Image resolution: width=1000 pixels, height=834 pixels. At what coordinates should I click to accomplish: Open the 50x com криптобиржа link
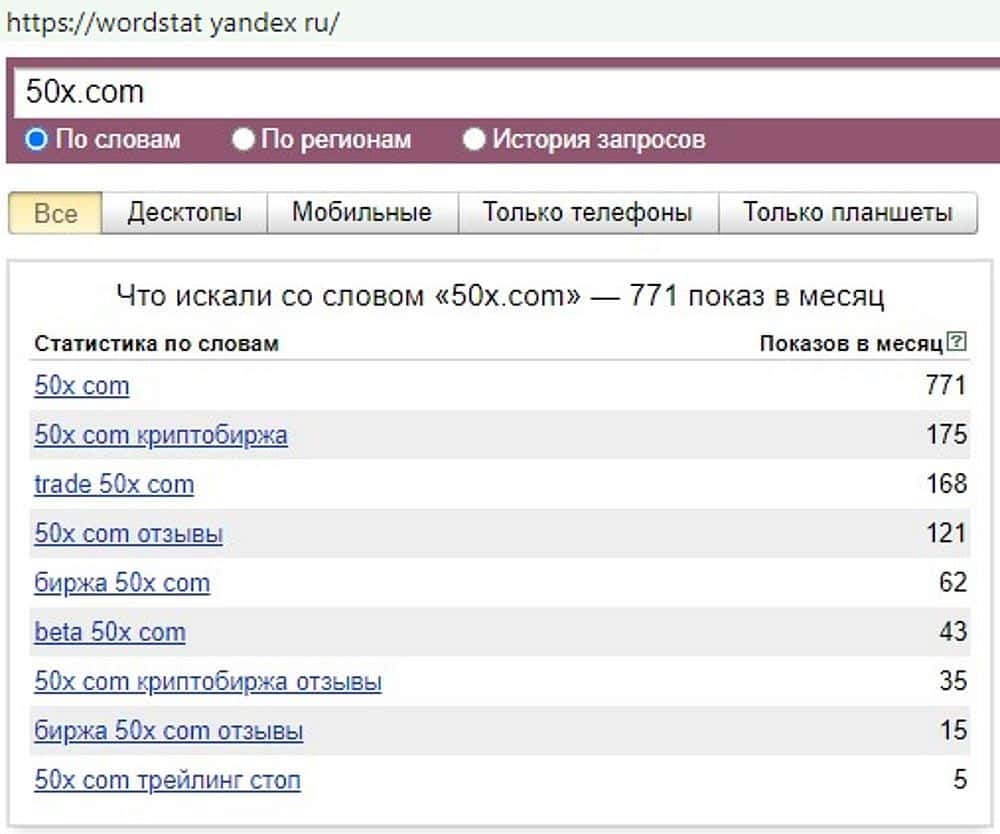pyautogui.click(x=161, y=435)
